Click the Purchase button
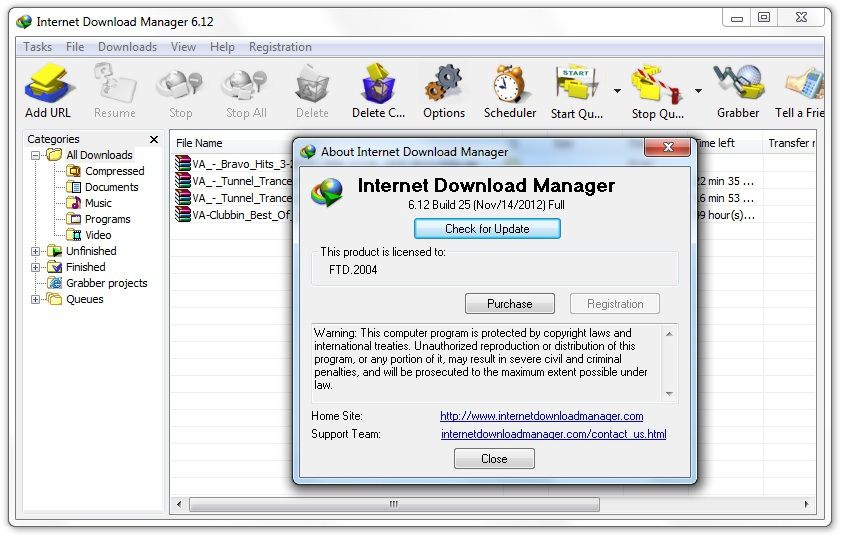 510,304
